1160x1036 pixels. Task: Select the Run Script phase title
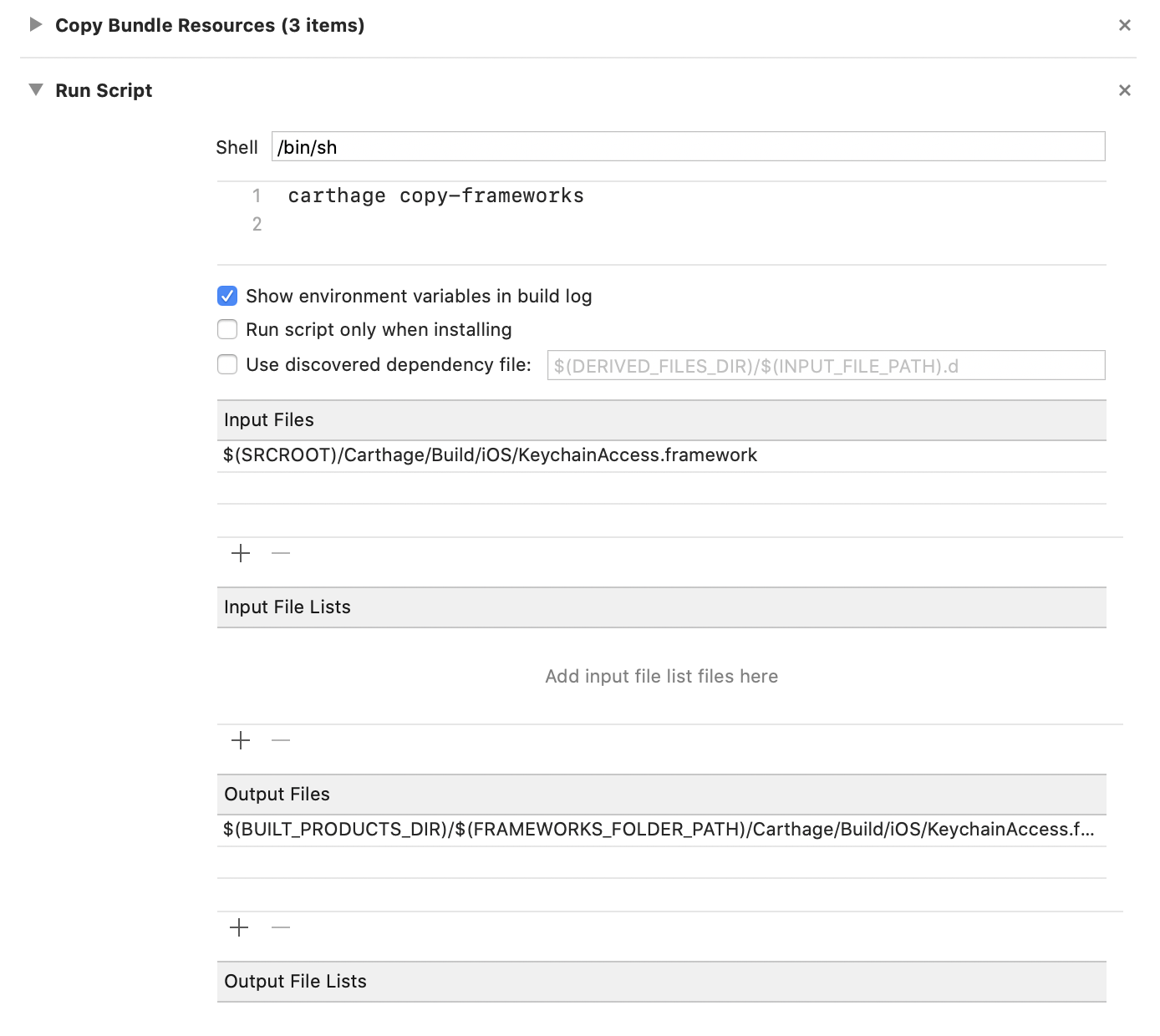(x=104, y=89)
